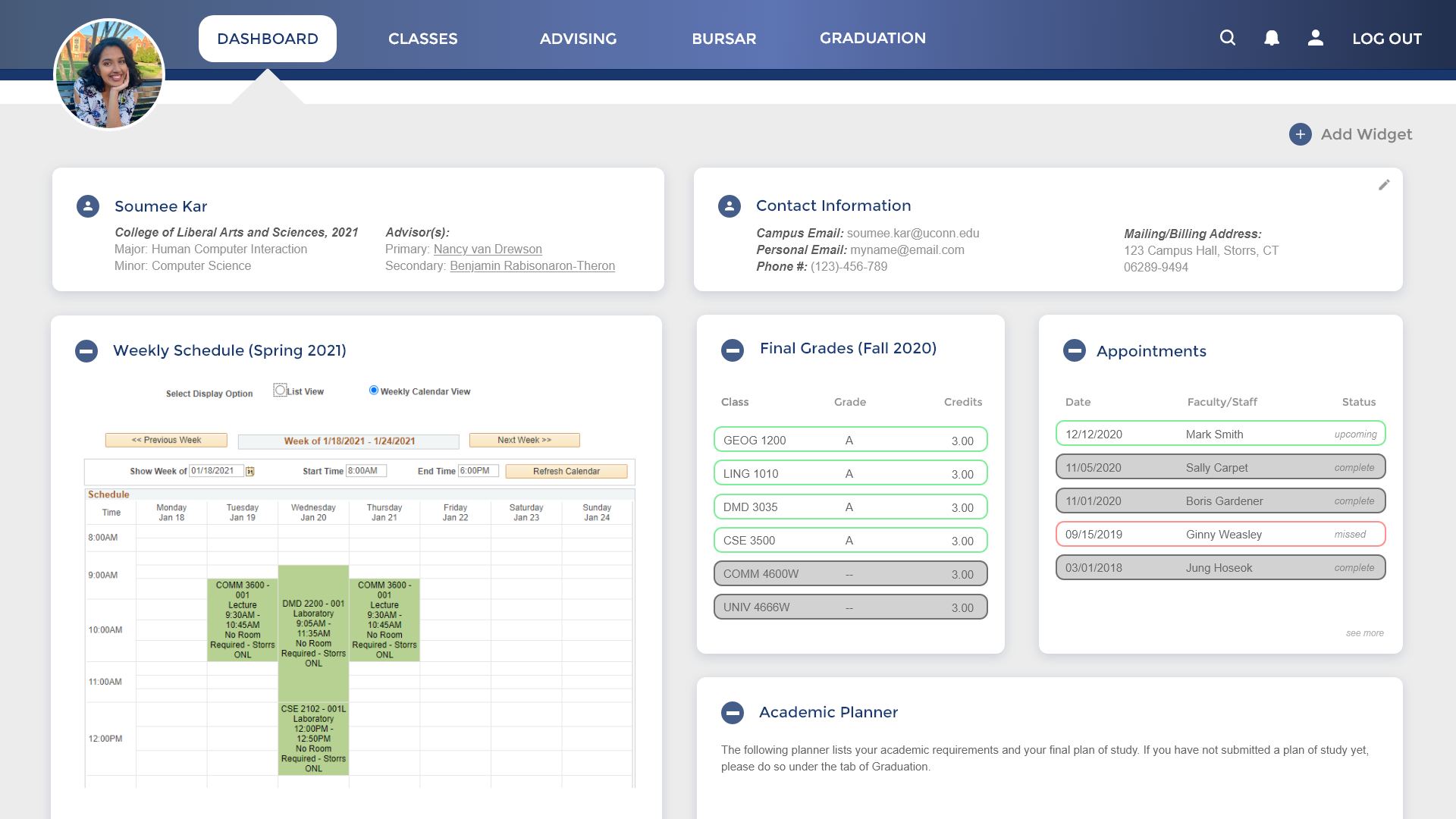This screenshot has height=819, width=1456.
Task: Select the List View radio option
Action: pos(281,391)
